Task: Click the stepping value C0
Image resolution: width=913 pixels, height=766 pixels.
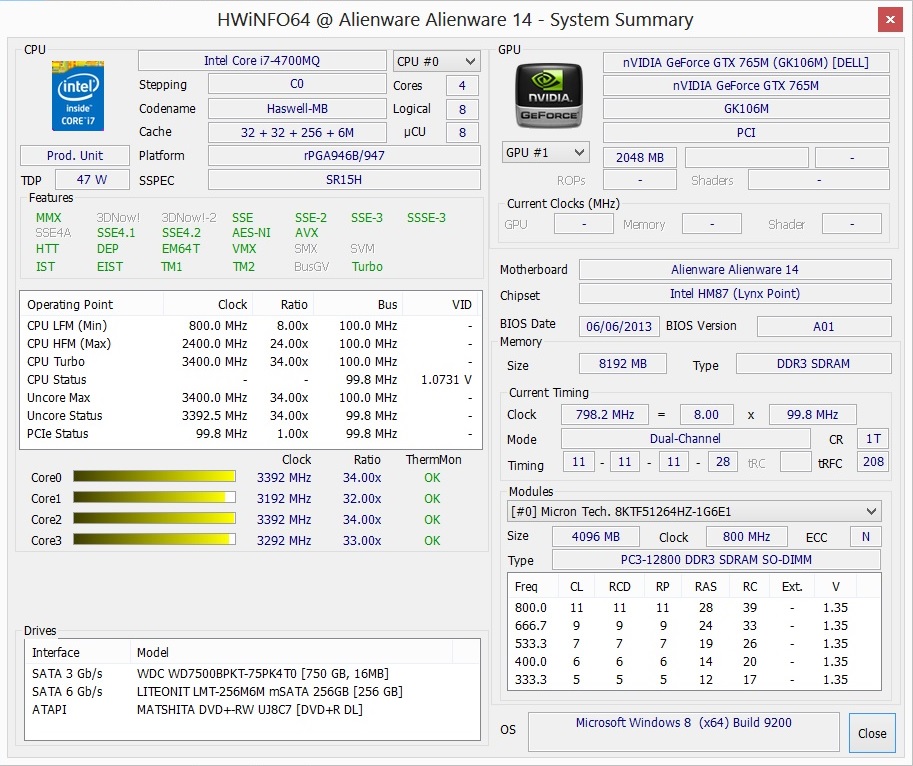Action: click(297, 84)
